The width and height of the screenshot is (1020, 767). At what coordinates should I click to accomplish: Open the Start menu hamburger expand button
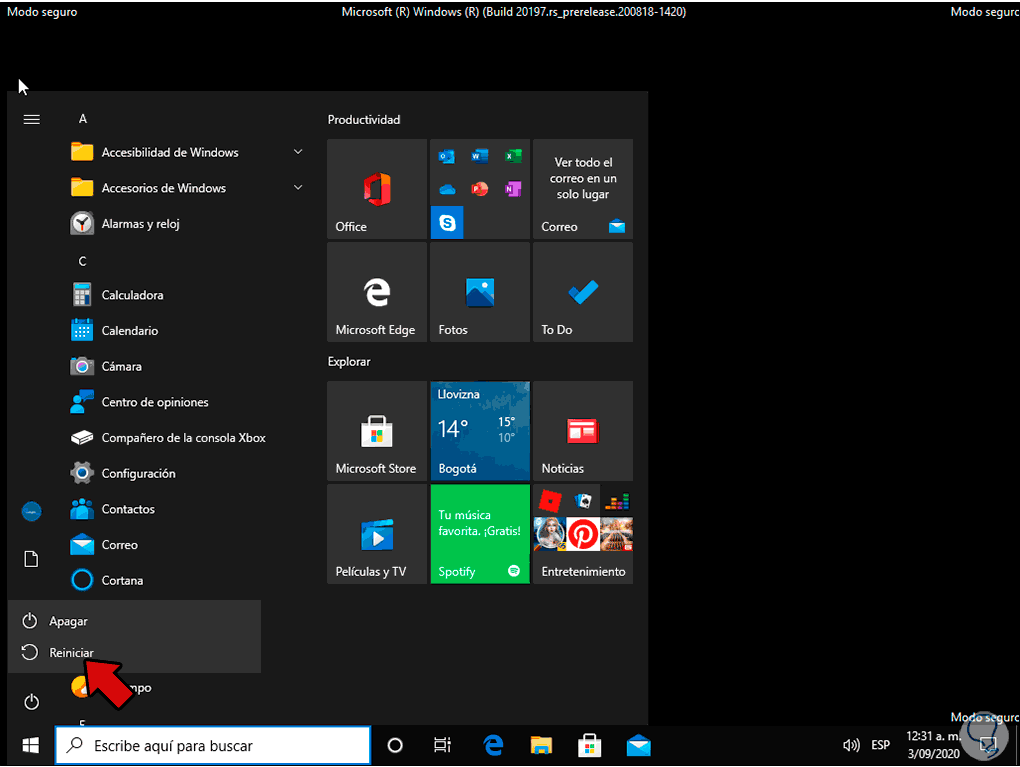(31, 120)
